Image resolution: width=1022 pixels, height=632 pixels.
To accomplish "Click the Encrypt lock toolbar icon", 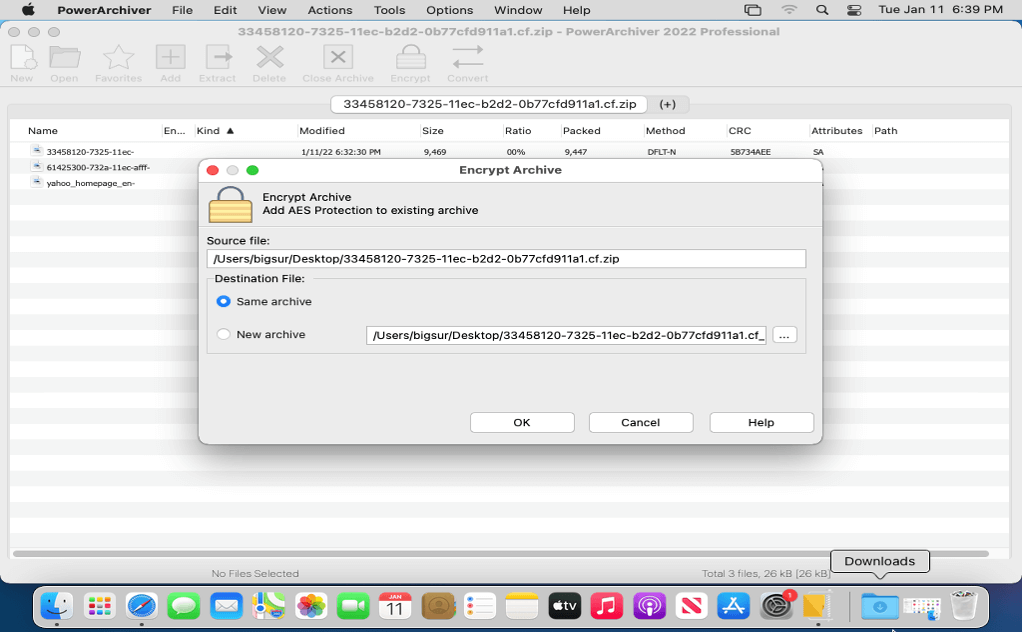I will [410, 61].
